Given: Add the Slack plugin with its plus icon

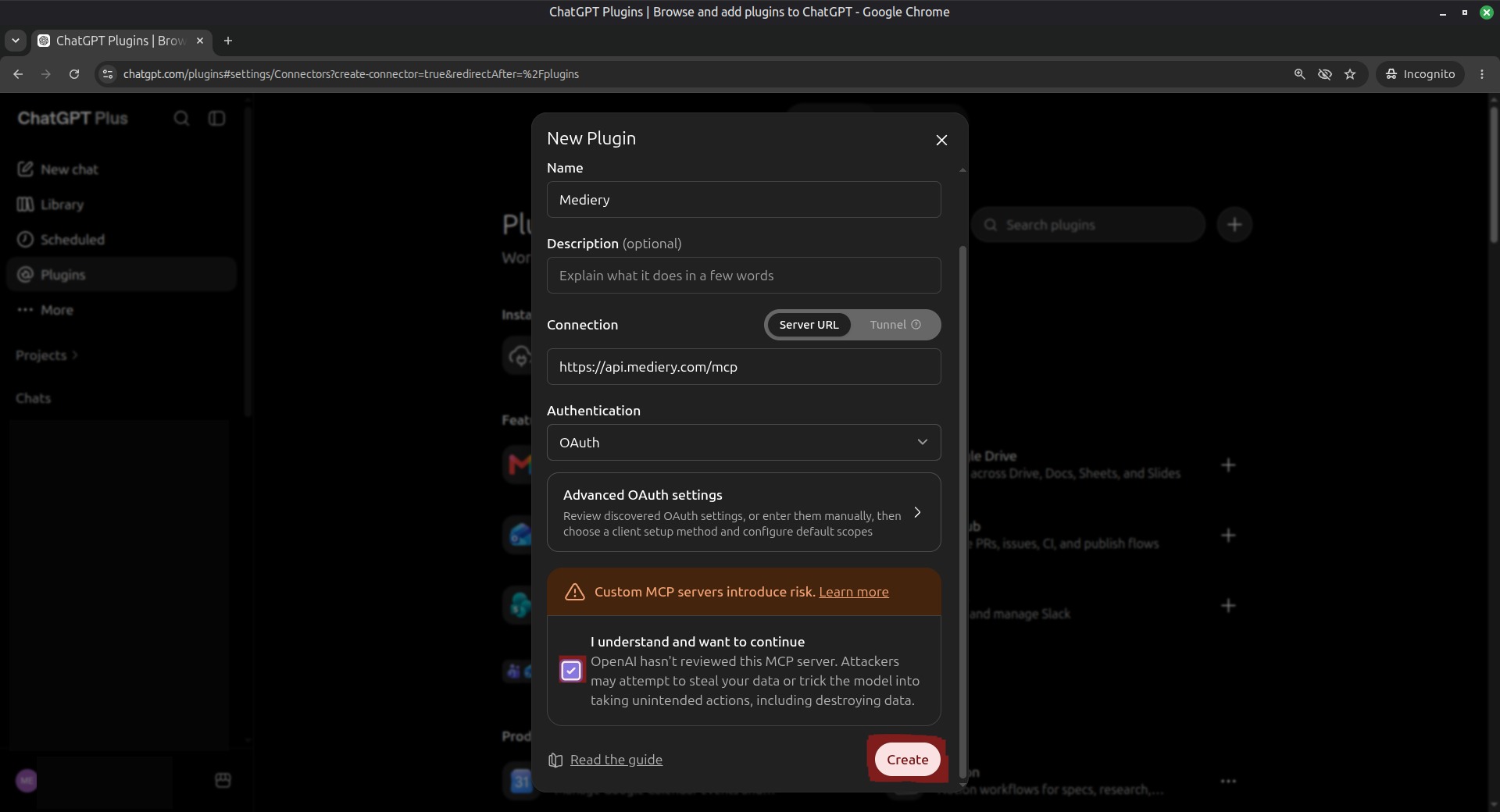Looking at the screenshot, I should 1228,606.
